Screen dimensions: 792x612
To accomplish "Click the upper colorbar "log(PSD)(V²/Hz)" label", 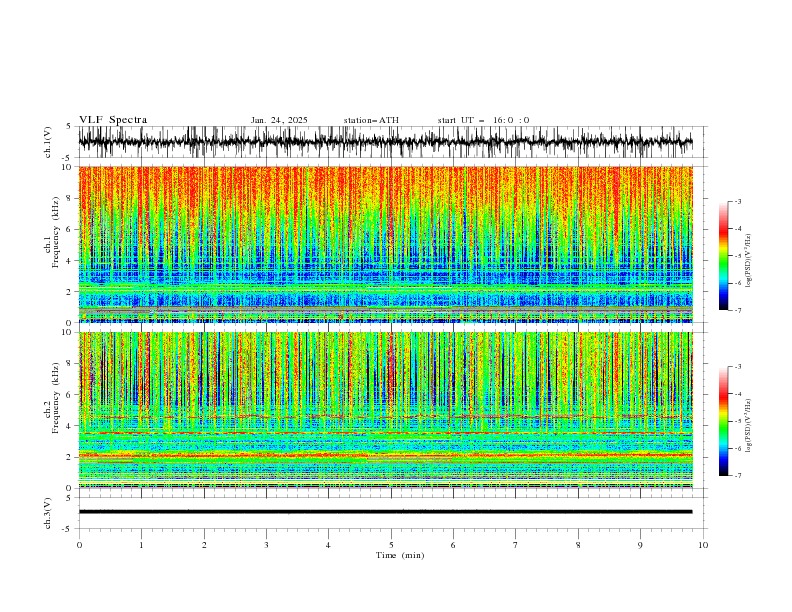I will [x=749, y=261].
